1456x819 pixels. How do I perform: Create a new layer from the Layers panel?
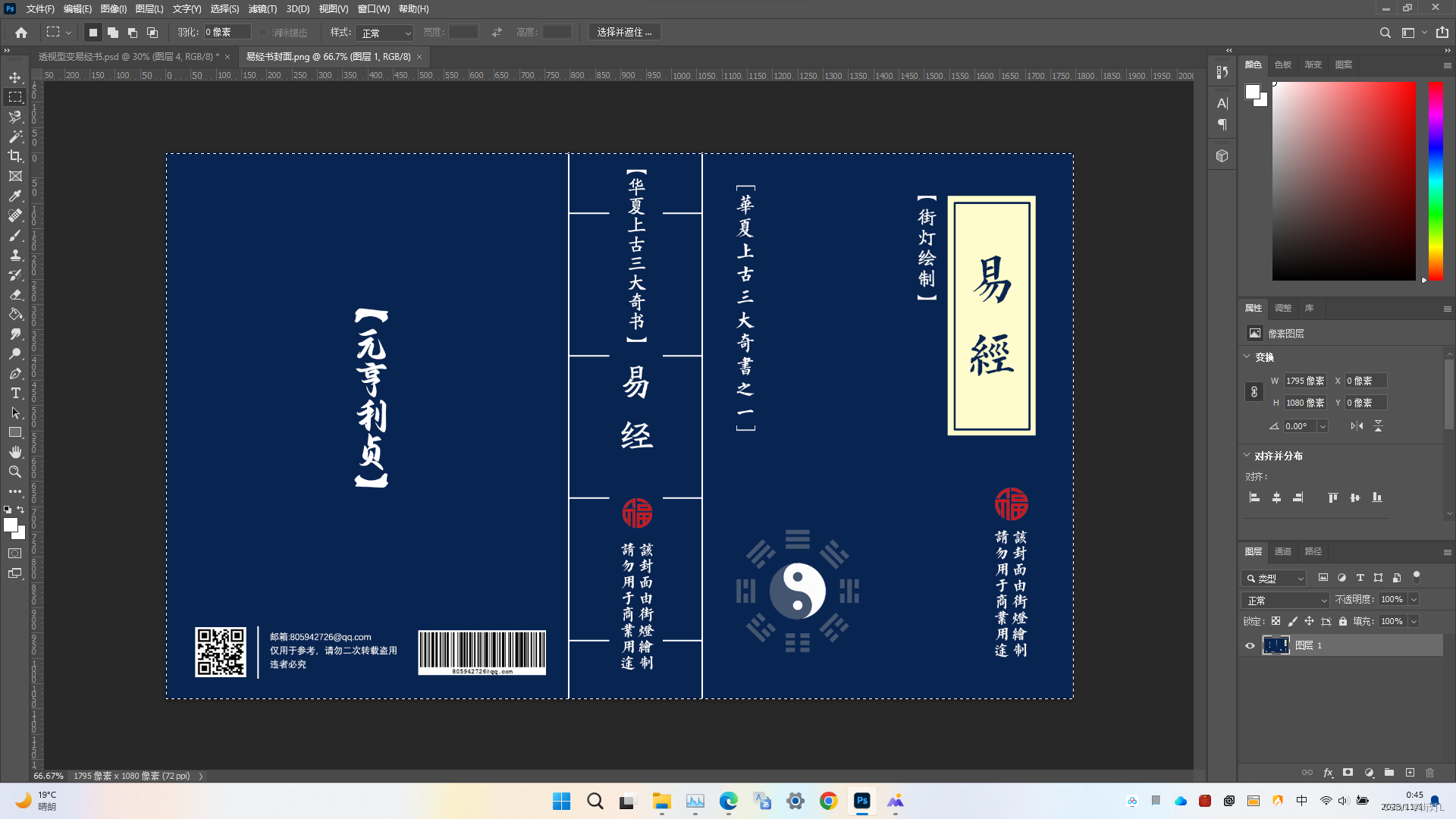(1410, 773)
